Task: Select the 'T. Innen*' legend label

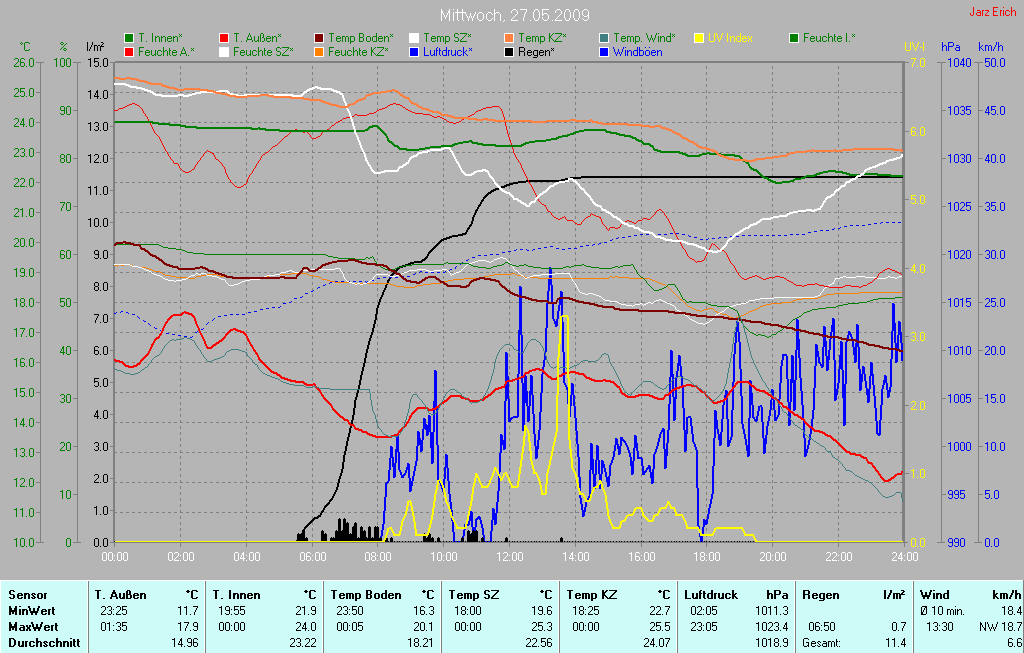Action: click(160, 39)
